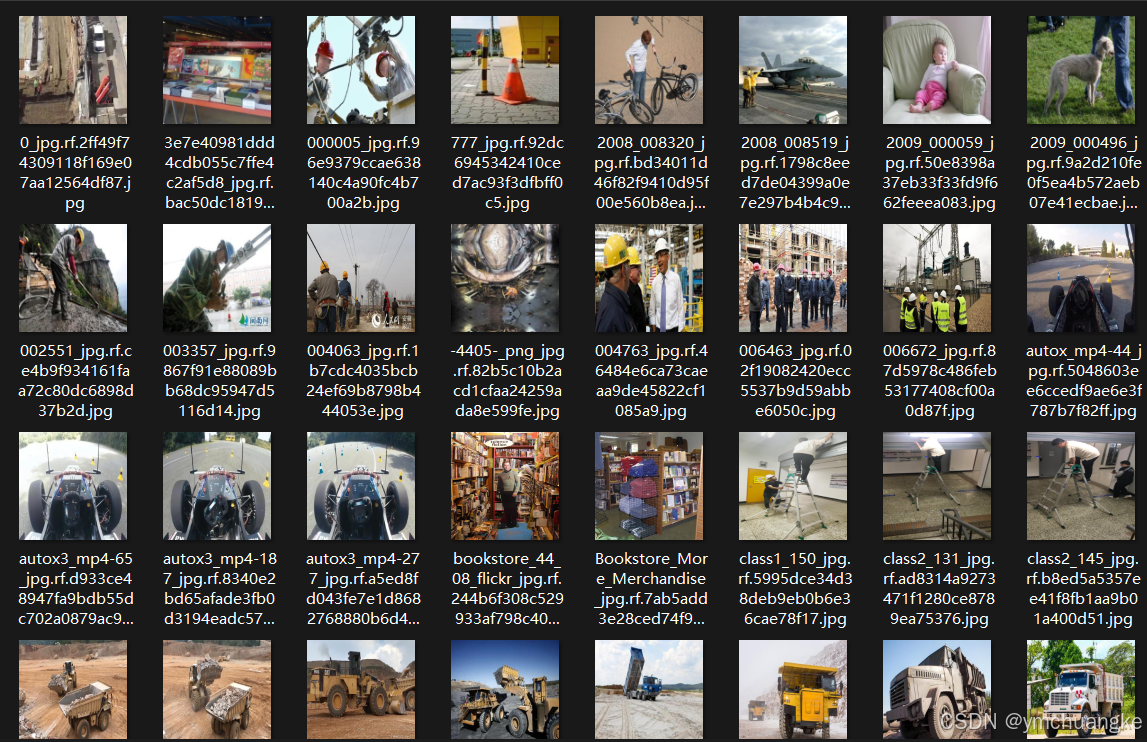The width and height of the screenshot is (1147, 742).
Task: Select the Bookstore_More_Merchandise thumbnail
Action: tap(649, 486)
